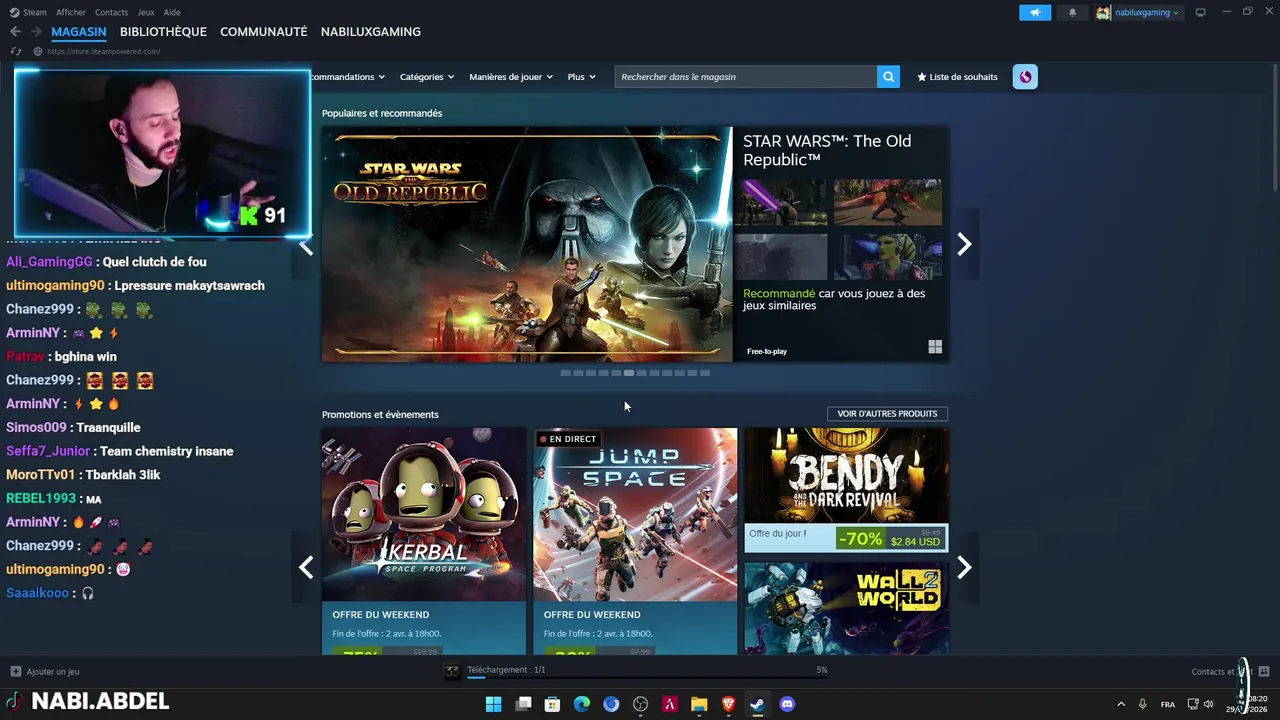1280x720 pixels.
Task: Expand the Recommandations dropdown
Action: pyautogui.click(x=350, y=77)
